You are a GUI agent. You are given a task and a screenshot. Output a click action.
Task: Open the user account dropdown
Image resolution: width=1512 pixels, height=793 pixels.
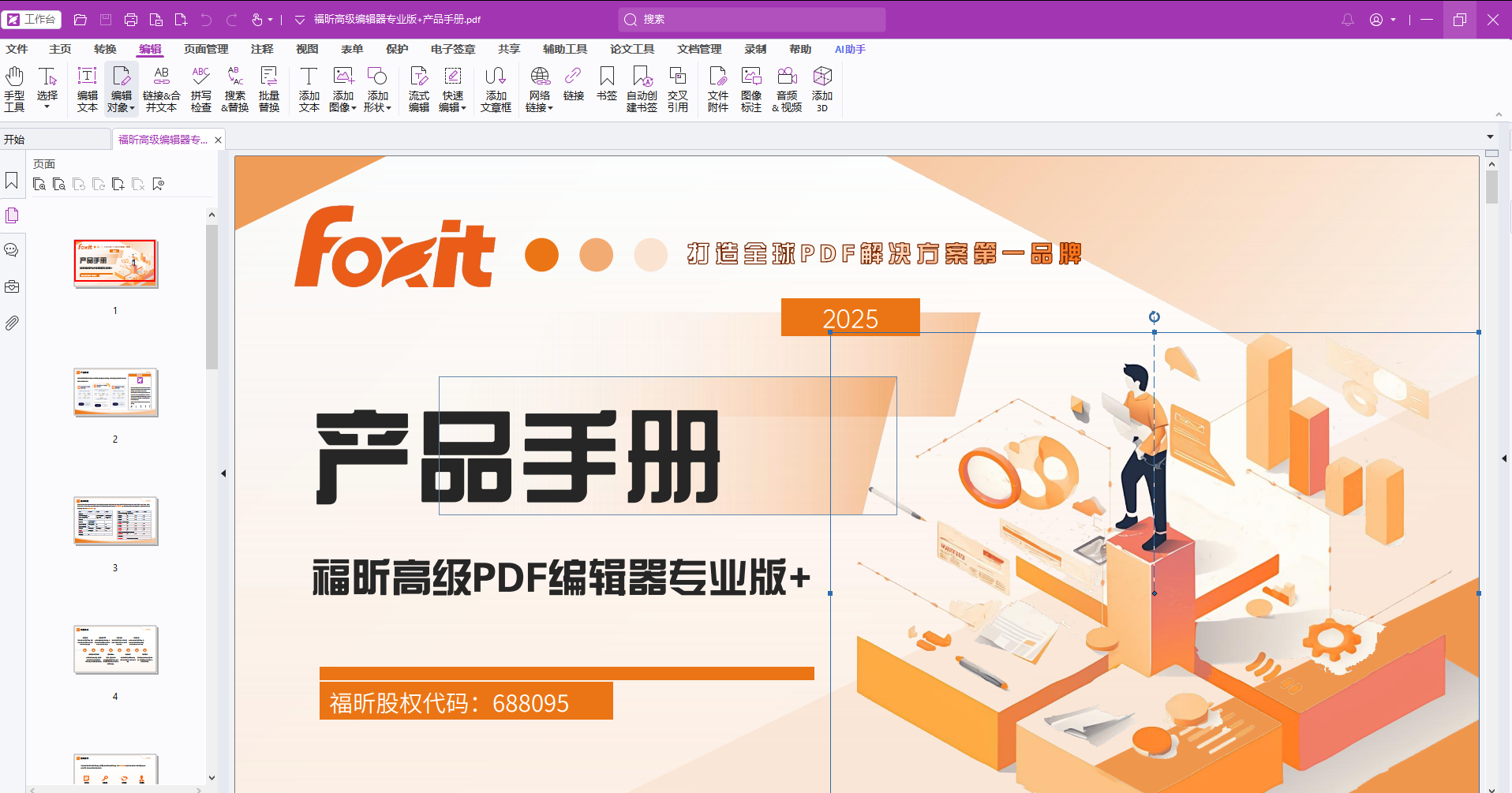click(1394, 20)
